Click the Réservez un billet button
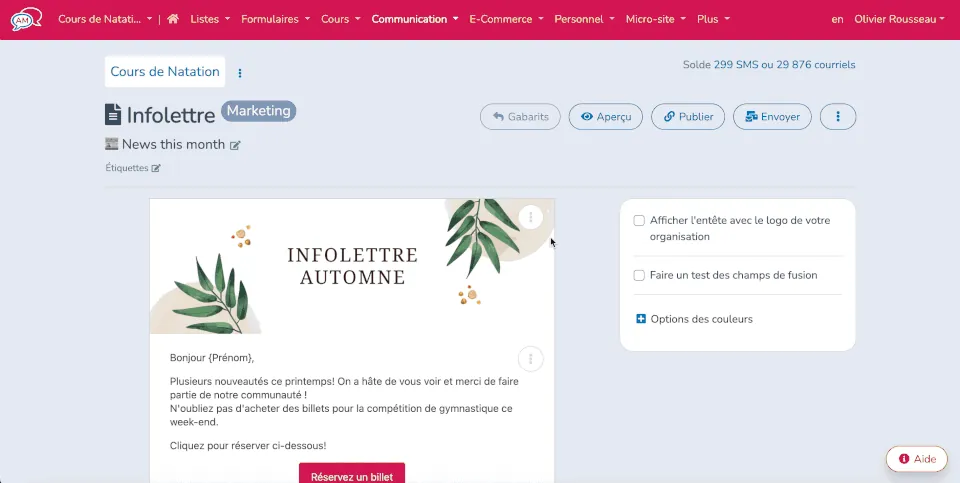 coord(351,475)
